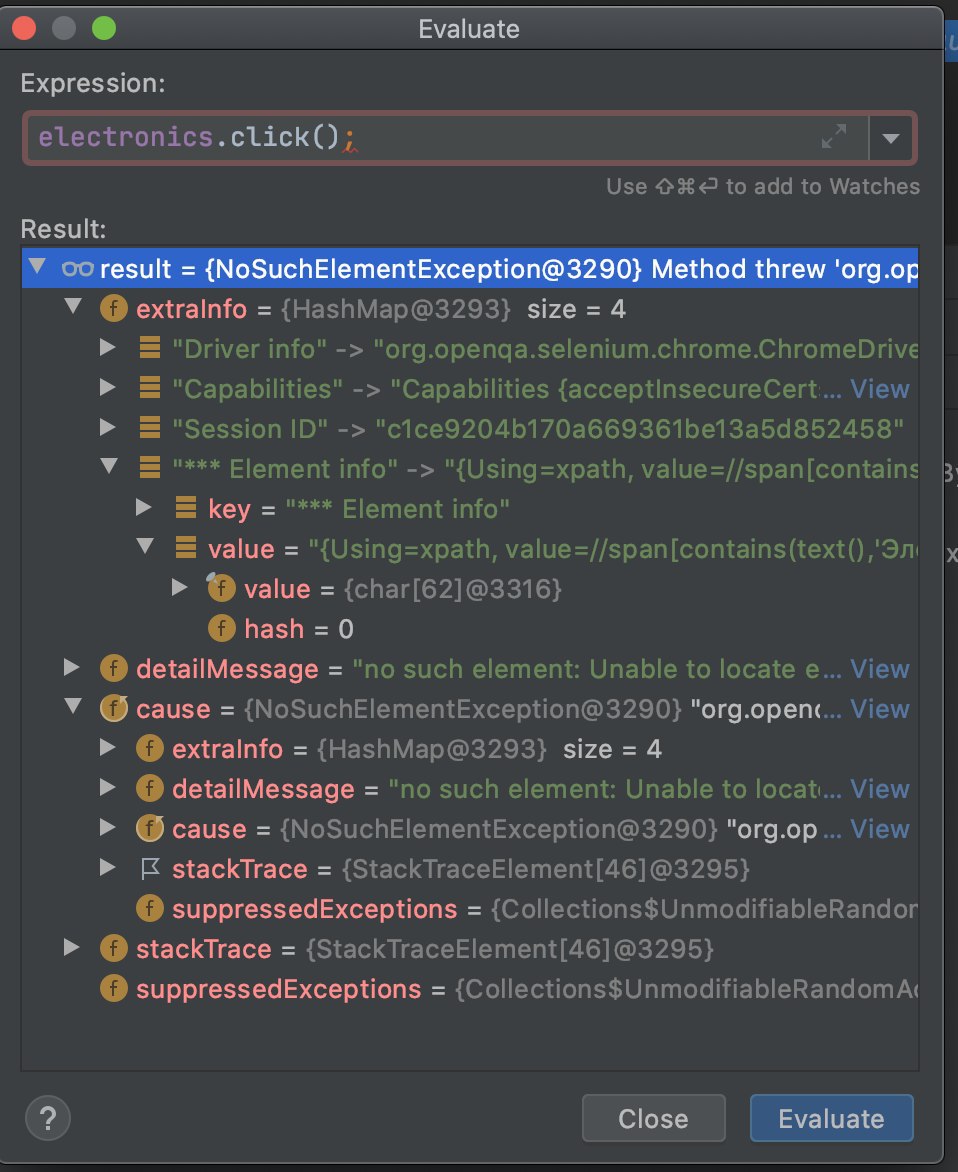The height and width of the screenshot is (1172, 958).
Task: Click the top-level cause field icon
Action: (113, 709)
